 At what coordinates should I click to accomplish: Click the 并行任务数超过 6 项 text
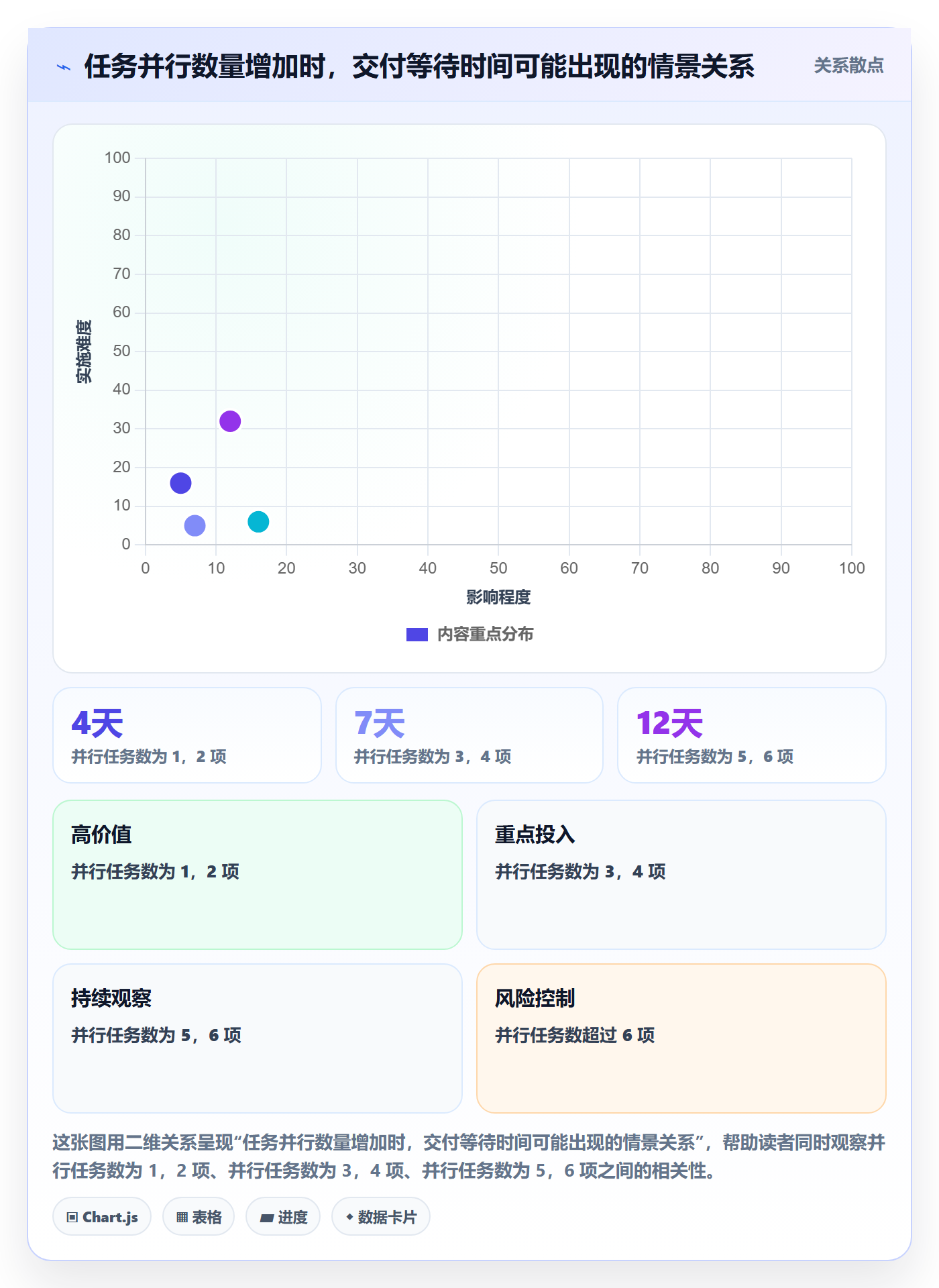tap(575, 1035)
